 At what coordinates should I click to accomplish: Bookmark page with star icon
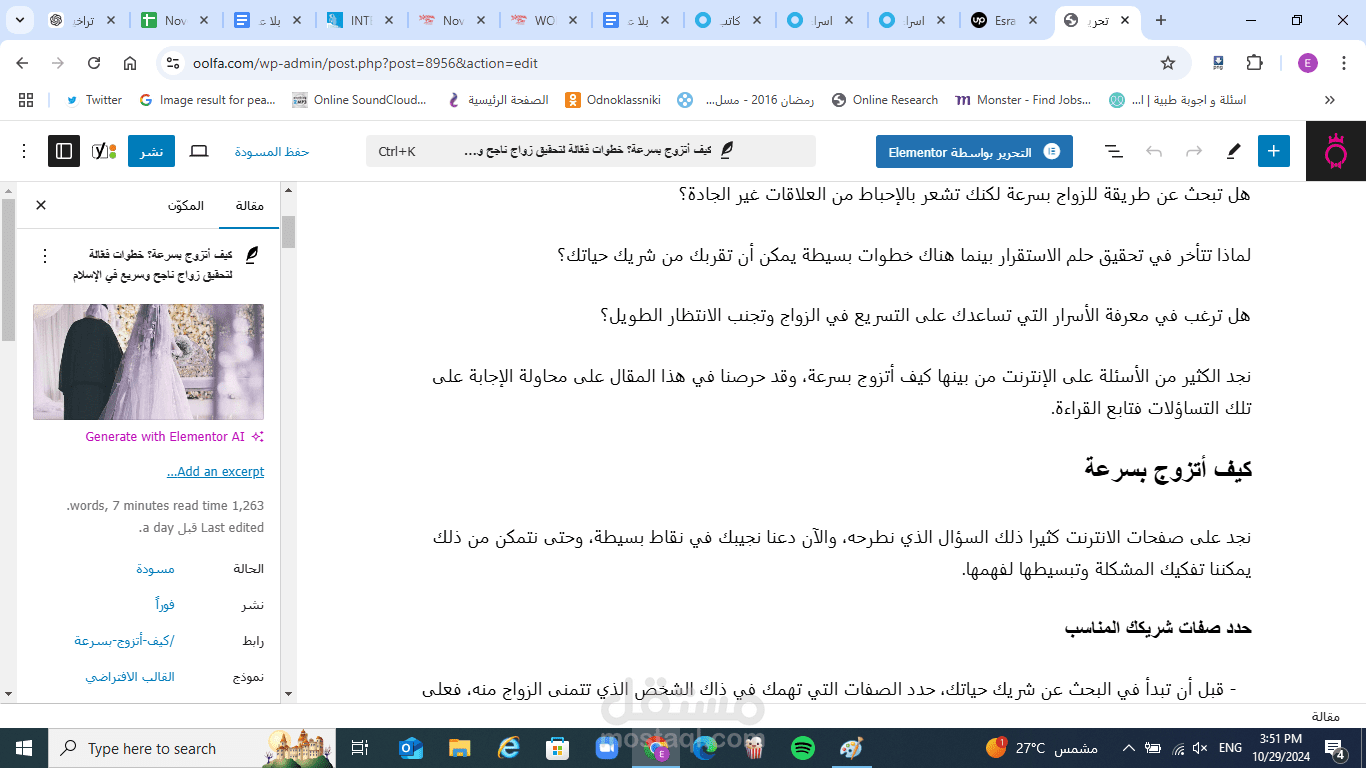point(1168,63)
